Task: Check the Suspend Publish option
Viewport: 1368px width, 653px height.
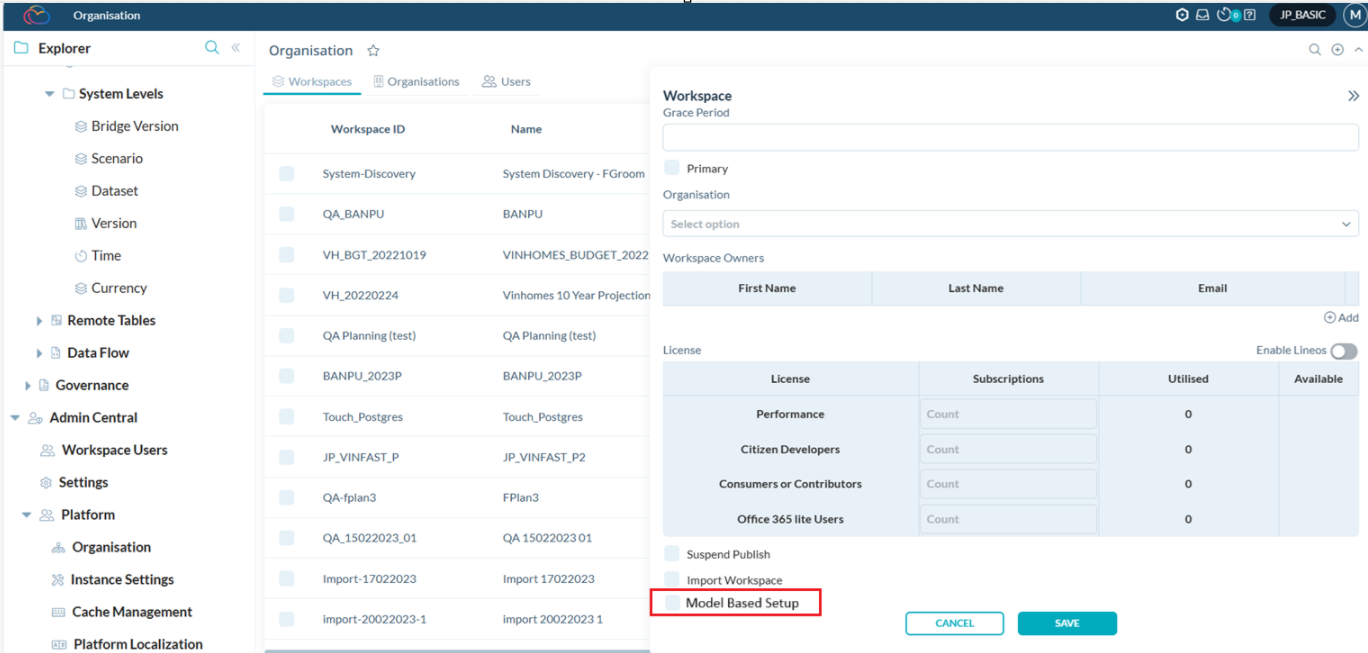Action: [x=672, y=554]
